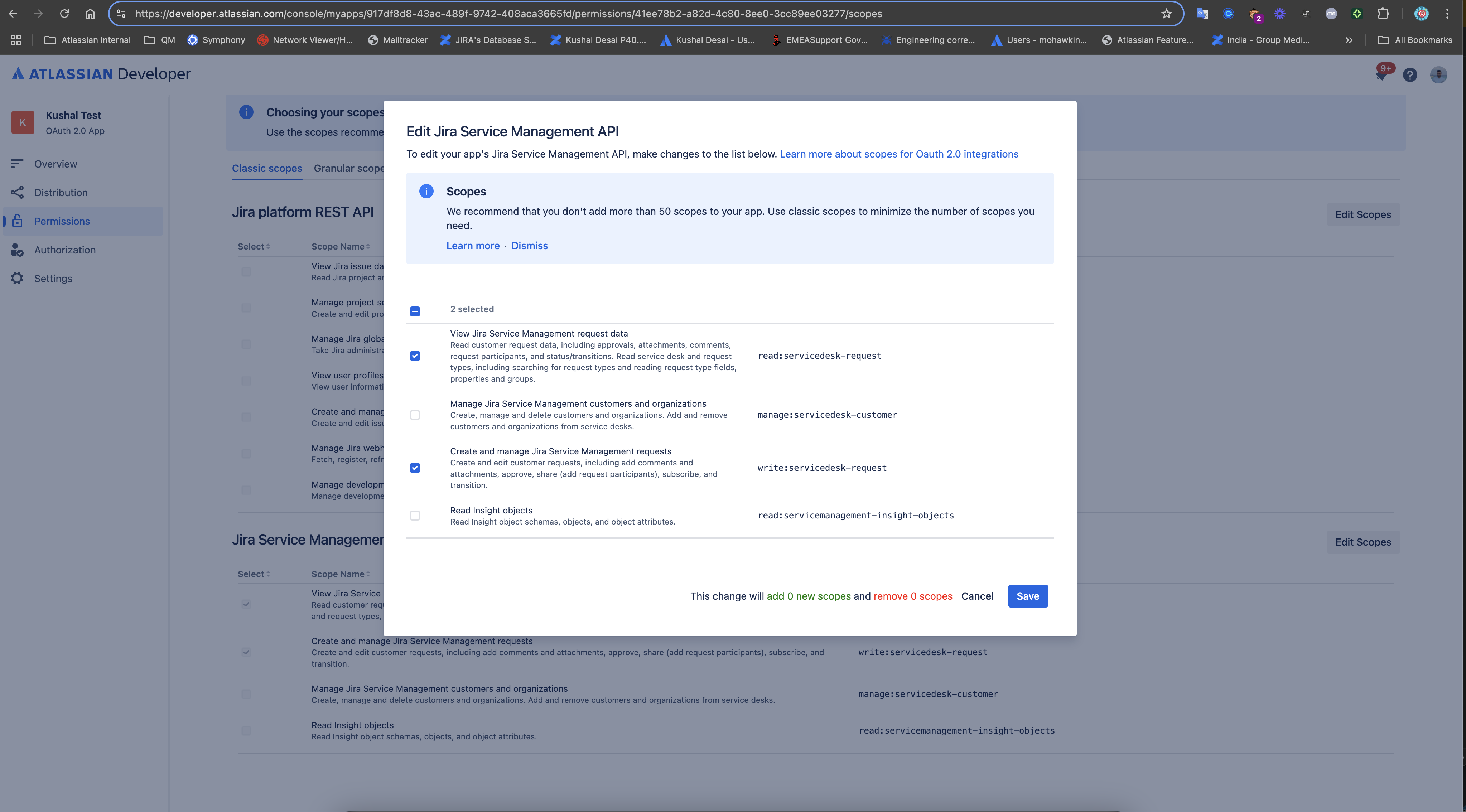Screen dimensions: 1466x812
Task: Open Authorization in the left sidebar
Action: tap(65, 250)
